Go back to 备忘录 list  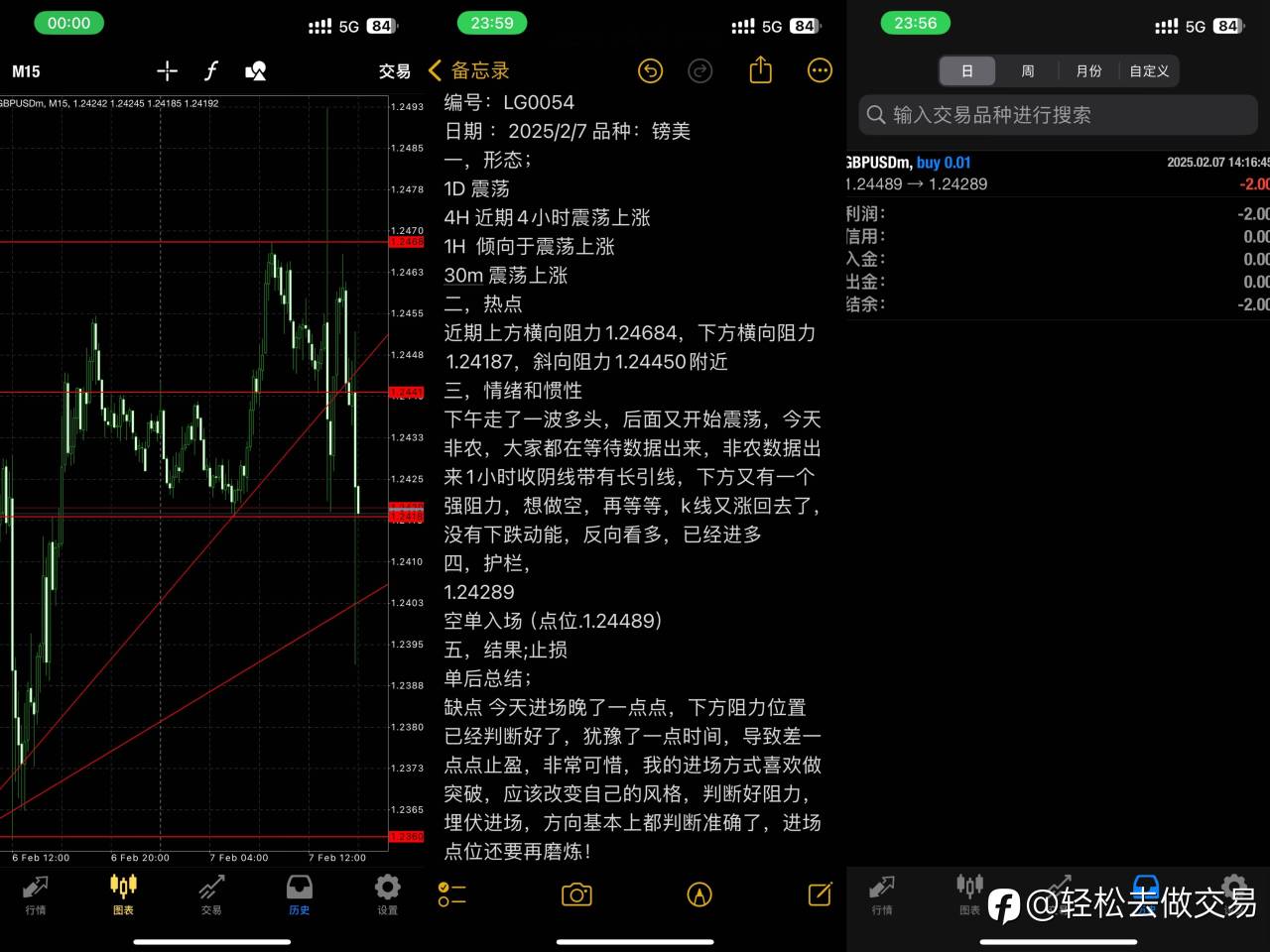click(469, 70)
